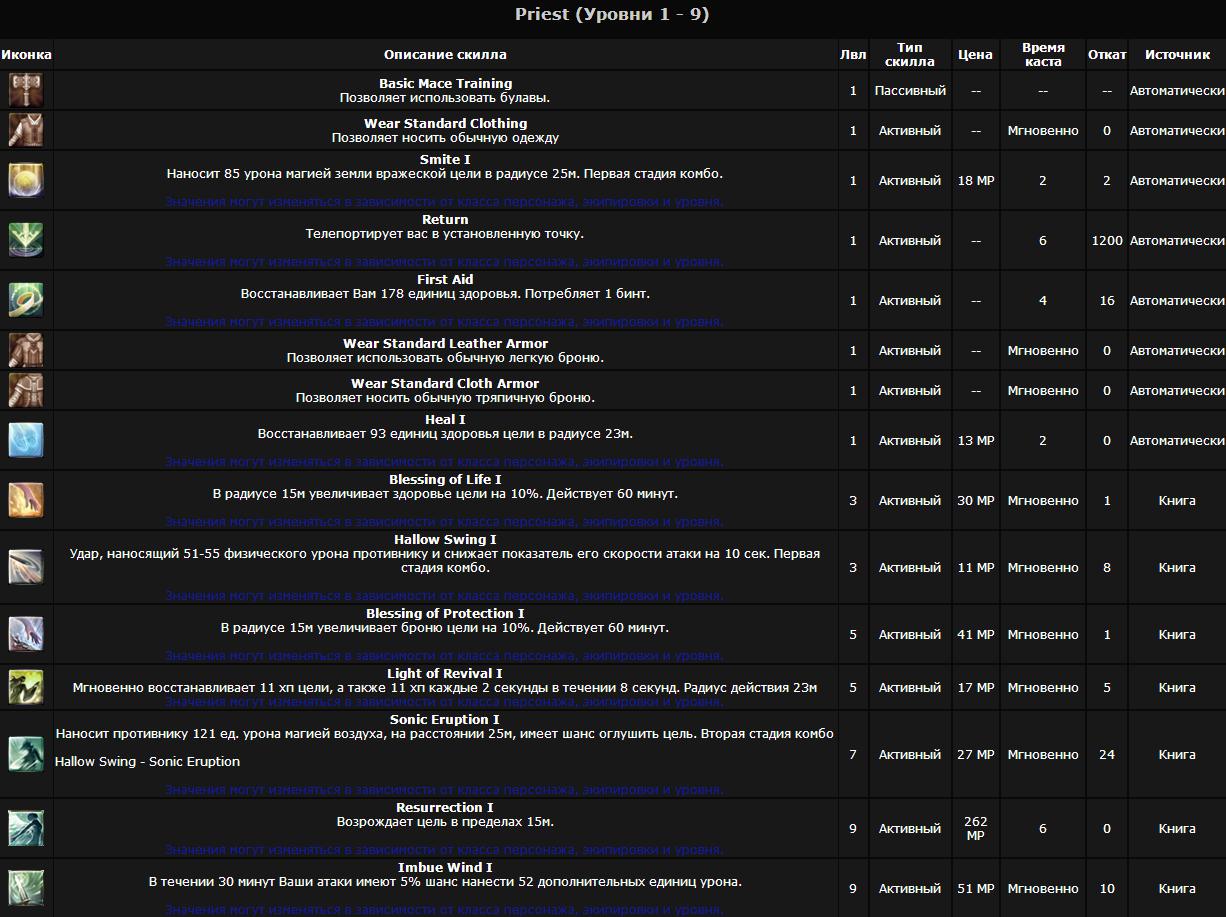Click the Resurrection I skill title

pos(445,808)
